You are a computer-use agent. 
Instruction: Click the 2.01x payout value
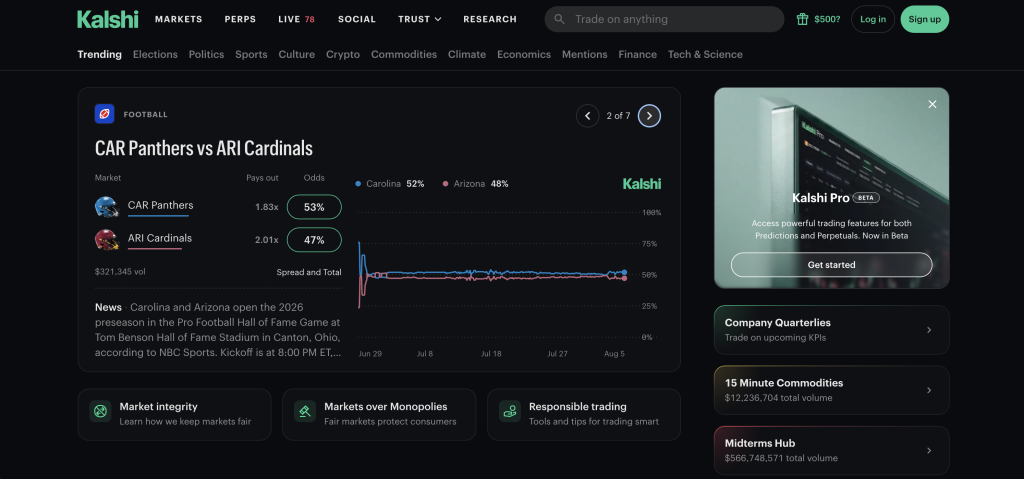click(x=266, y=240)
